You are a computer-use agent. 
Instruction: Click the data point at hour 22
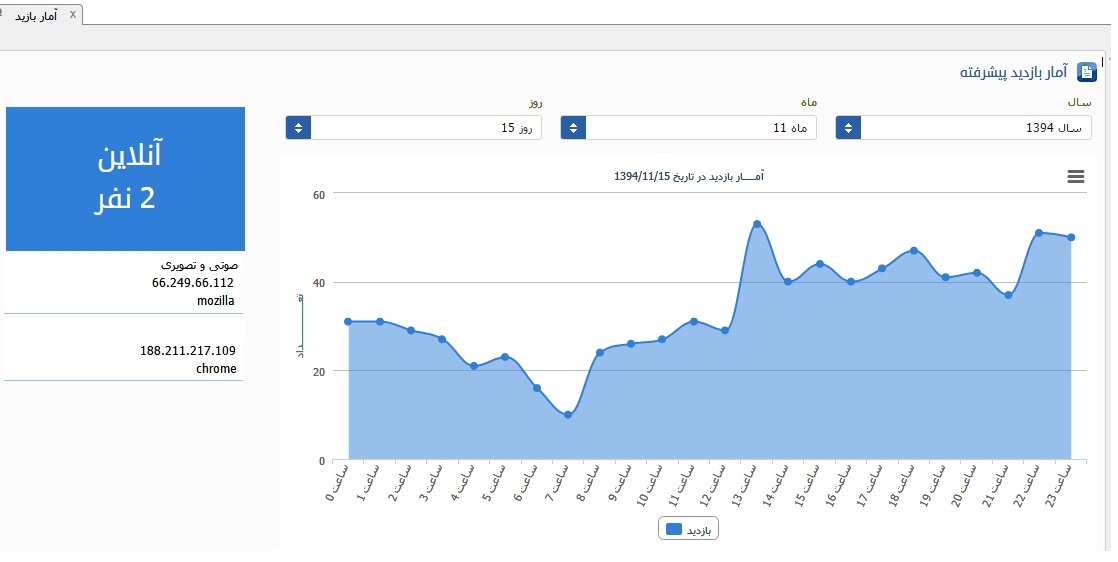pos(1039,233)
